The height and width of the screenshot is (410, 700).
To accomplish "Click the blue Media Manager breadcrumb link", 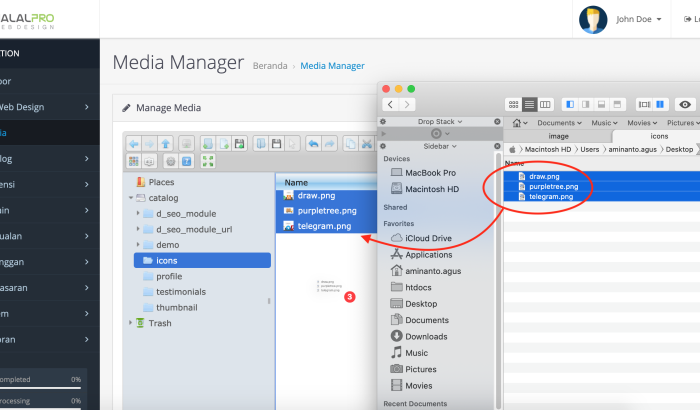I will coord(332,66).
